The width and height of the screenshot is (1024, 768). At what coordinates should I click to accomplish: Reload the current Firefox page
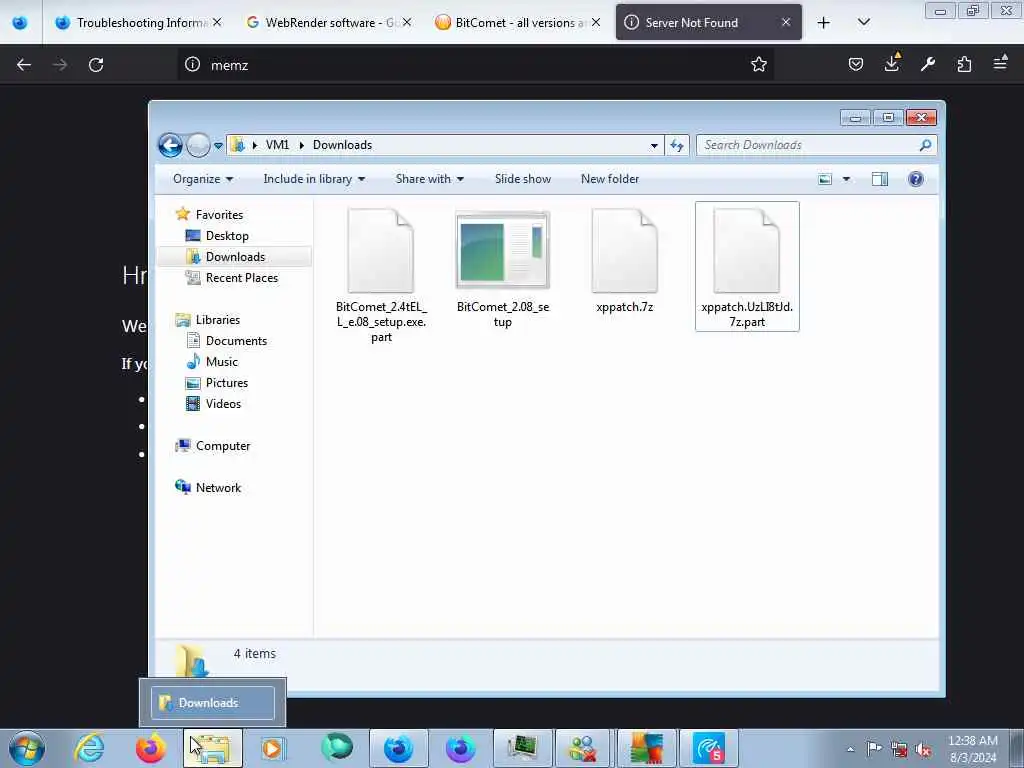point(96,65)
